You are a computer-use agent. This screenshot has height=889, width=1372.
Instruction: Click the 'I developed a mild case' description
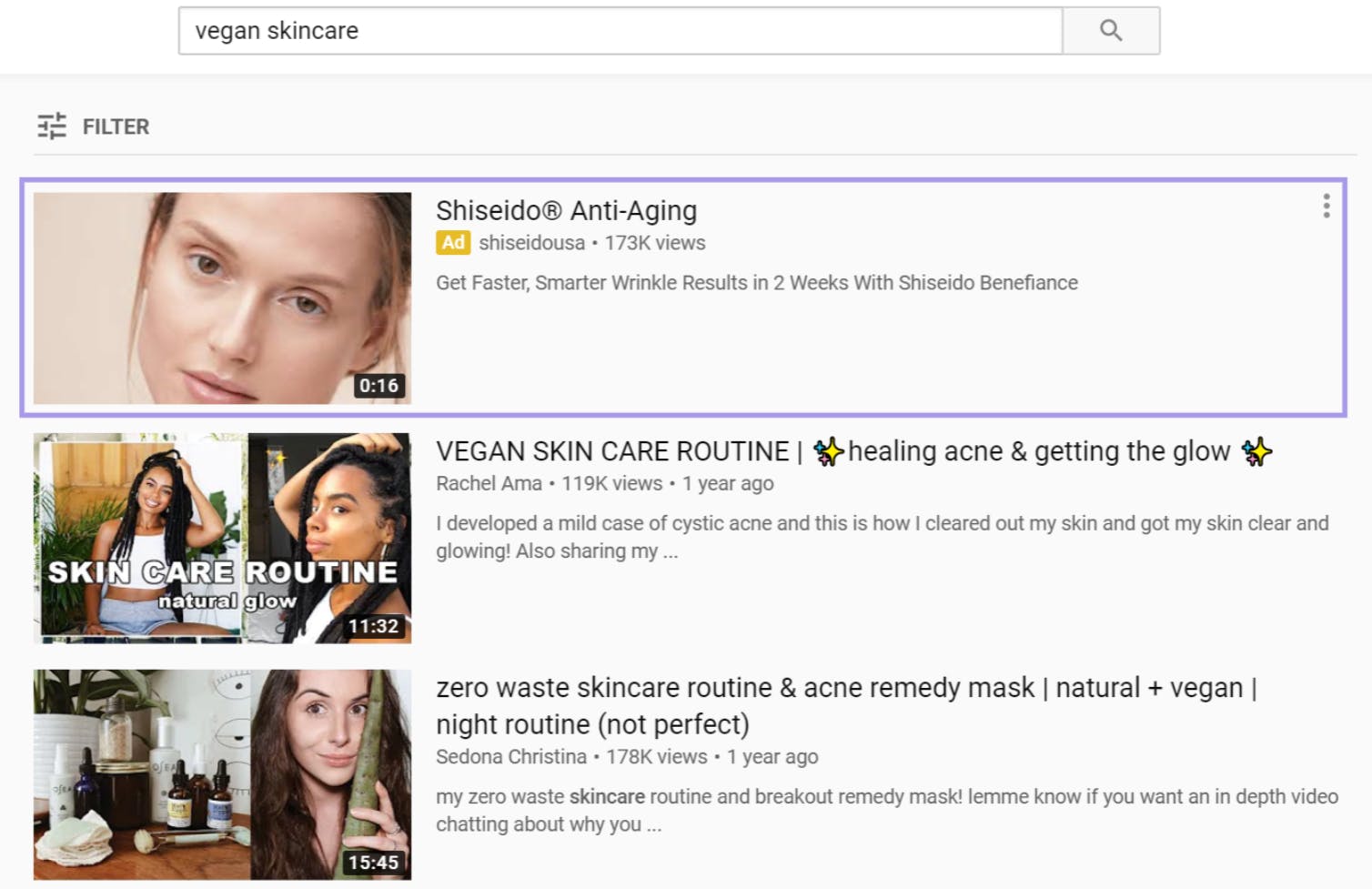tap(883, 537)
